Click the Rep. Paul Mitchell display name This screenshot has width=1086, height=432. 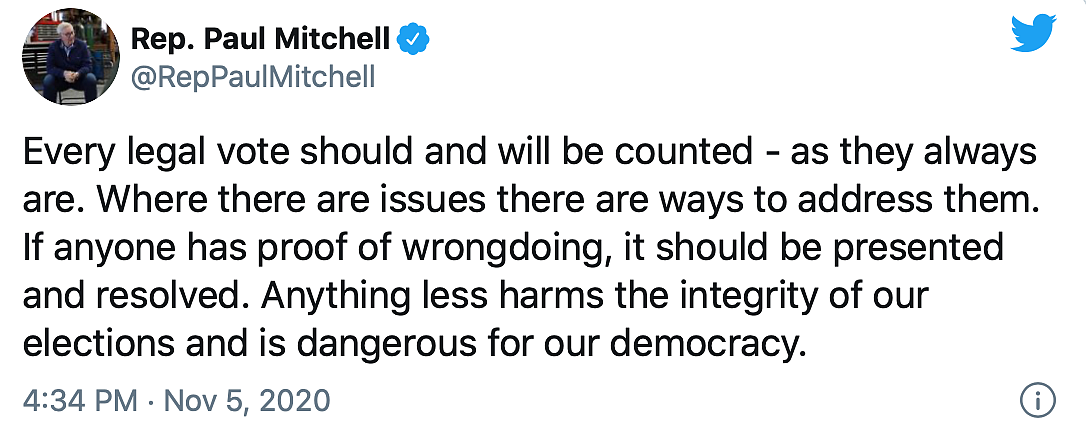tap(260, 41)
